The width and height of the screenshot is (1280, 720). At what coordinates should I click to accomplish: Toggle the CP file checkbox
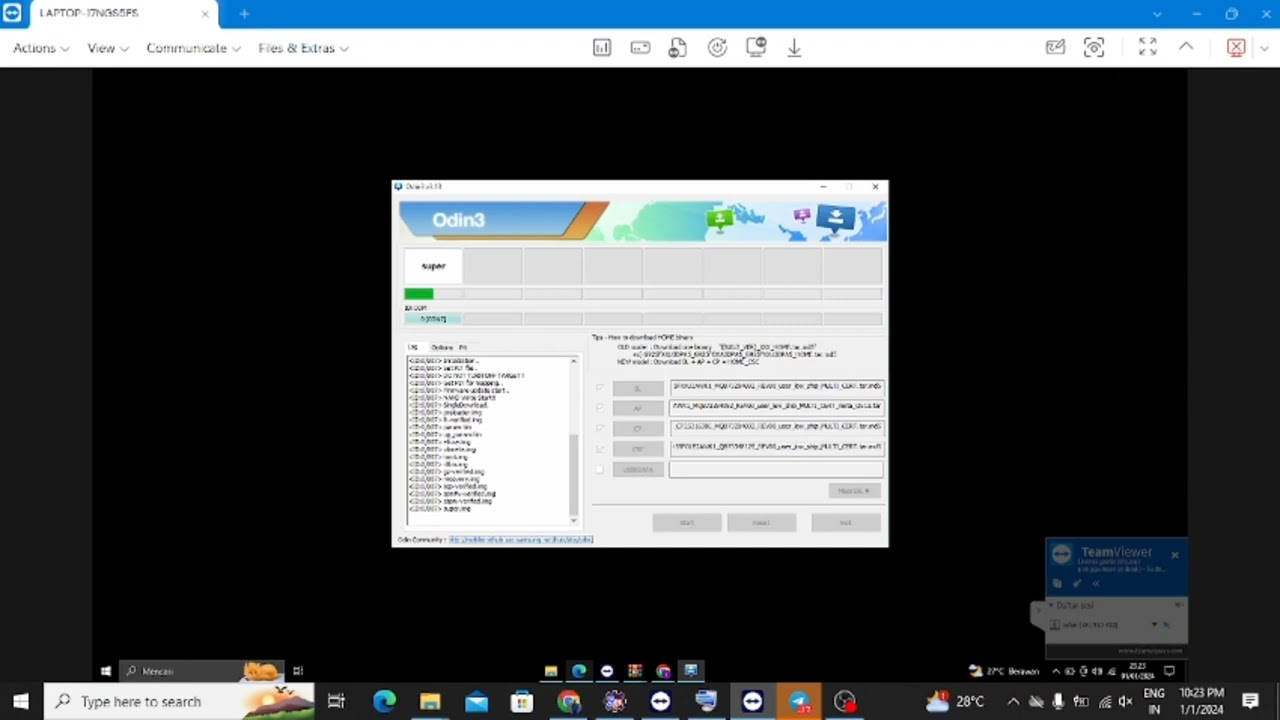pos(600,428)
